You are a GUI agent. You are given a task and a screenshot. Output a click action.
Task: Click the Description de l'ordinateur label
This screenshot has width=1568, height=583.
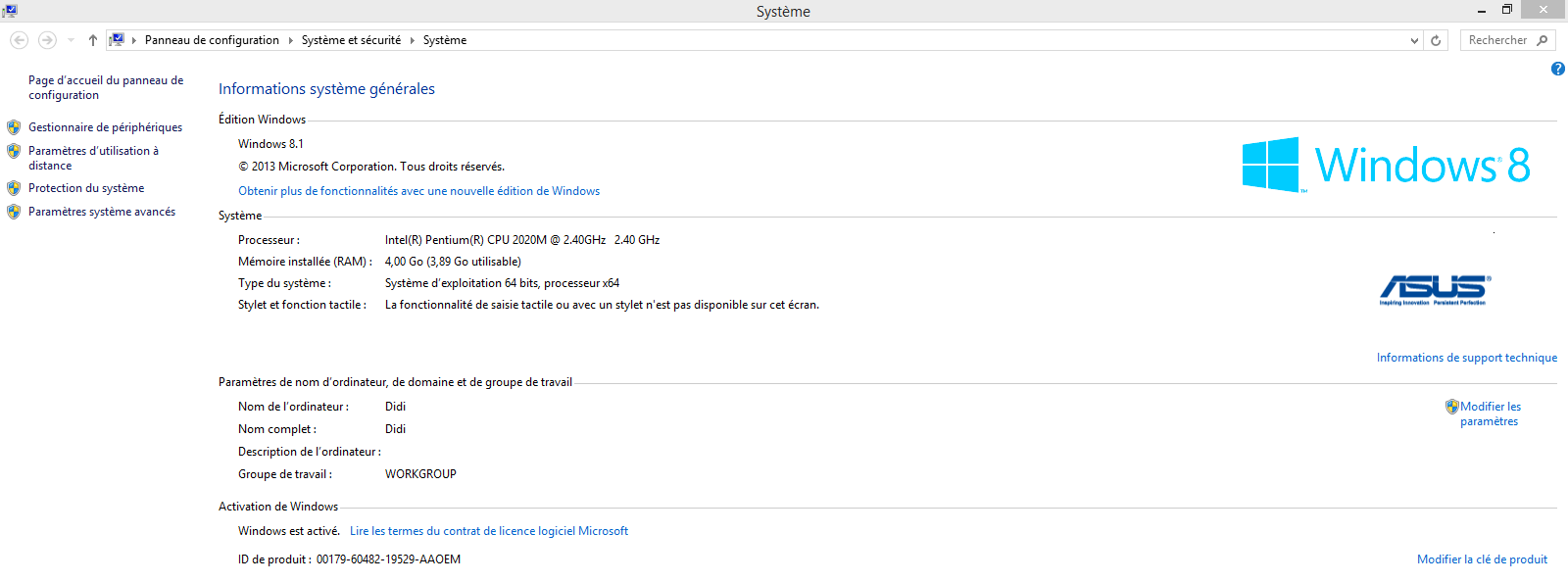click(x=310, y=452)
